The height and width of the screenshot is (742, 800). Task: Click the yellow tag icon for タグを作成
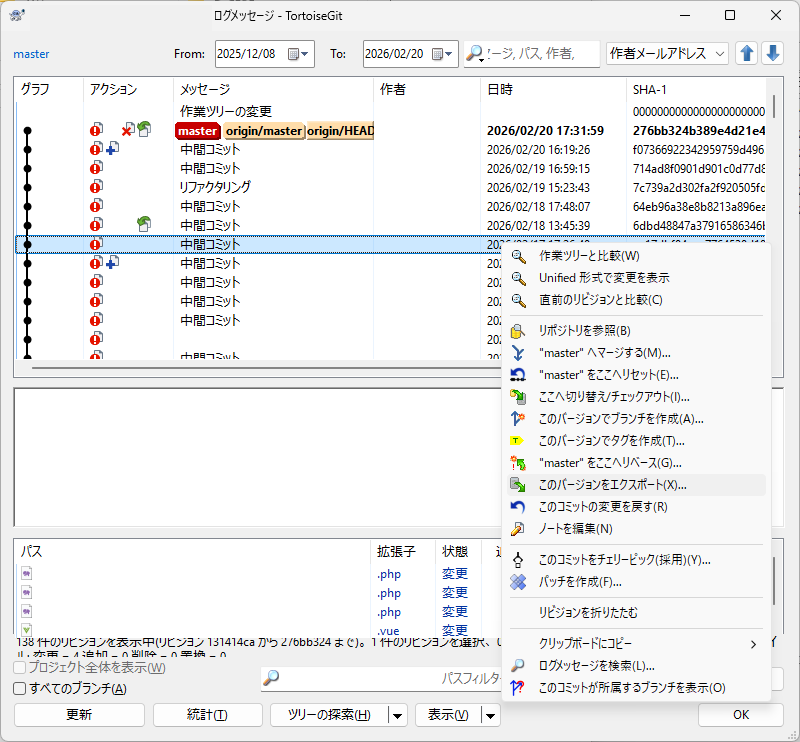pos(517,440)
